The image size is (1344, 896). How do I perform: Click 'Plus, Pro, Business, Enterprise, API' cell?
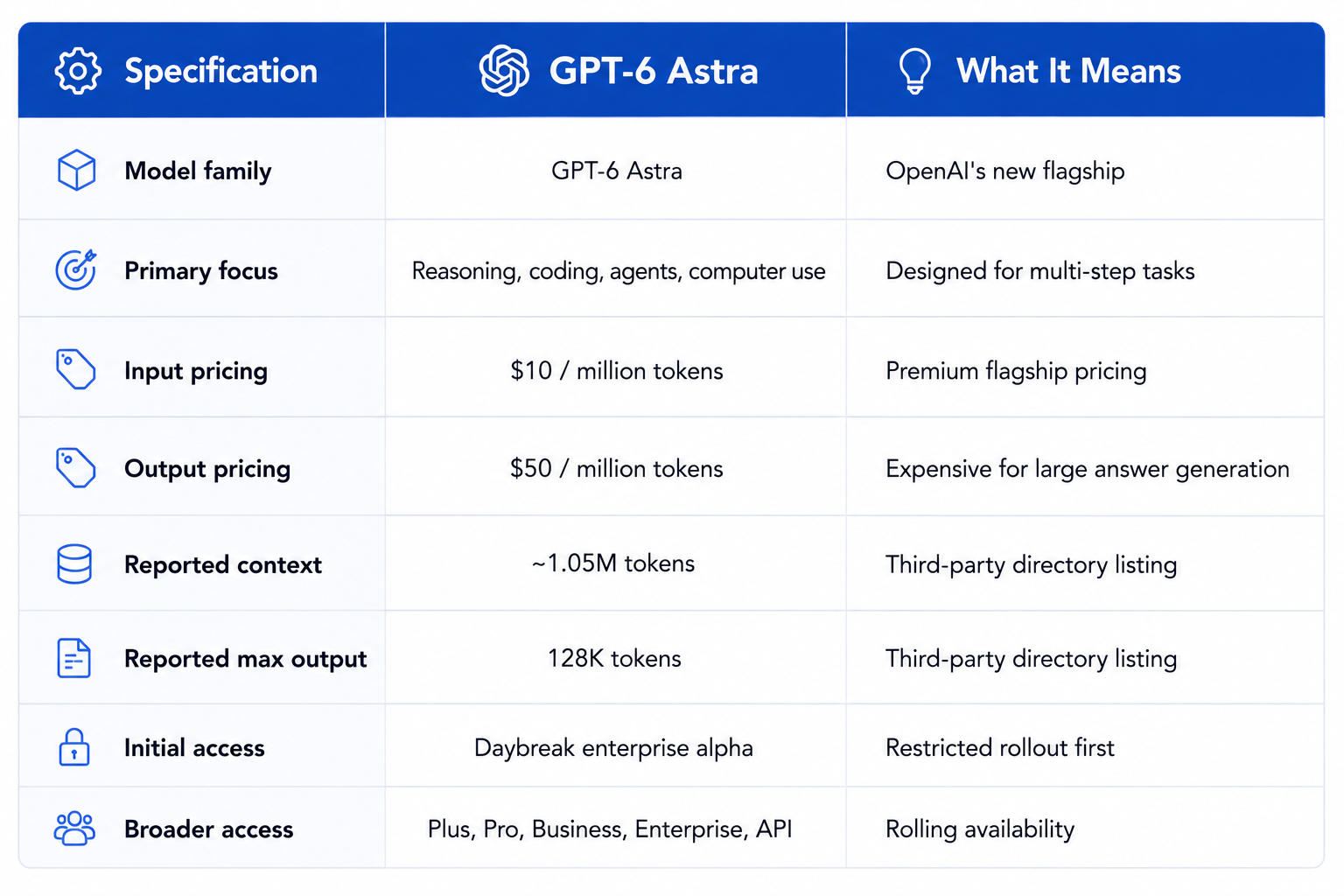coord(610,829)
